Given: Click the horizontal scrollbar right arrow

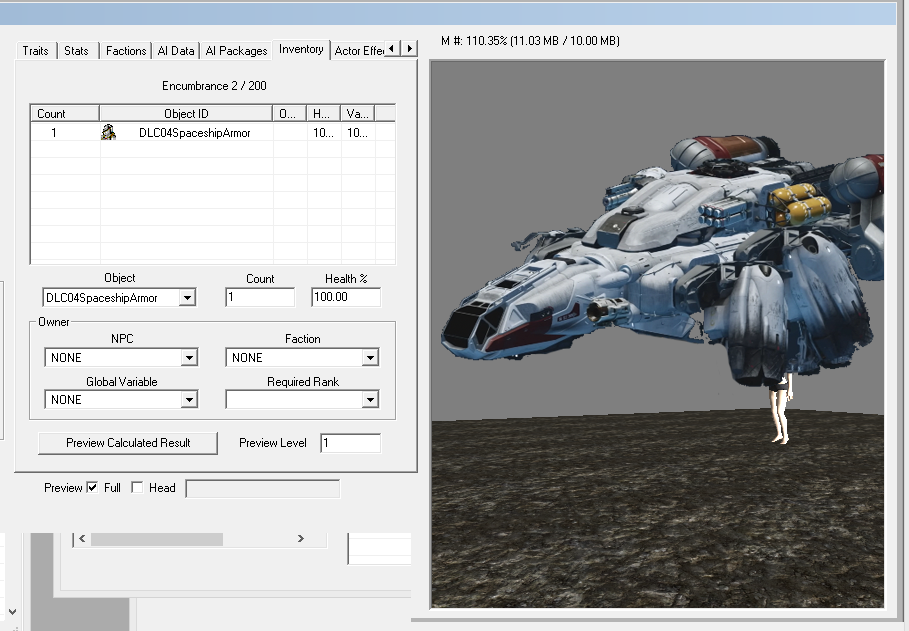Looking at the screenshot, I should tap(301, 539).
